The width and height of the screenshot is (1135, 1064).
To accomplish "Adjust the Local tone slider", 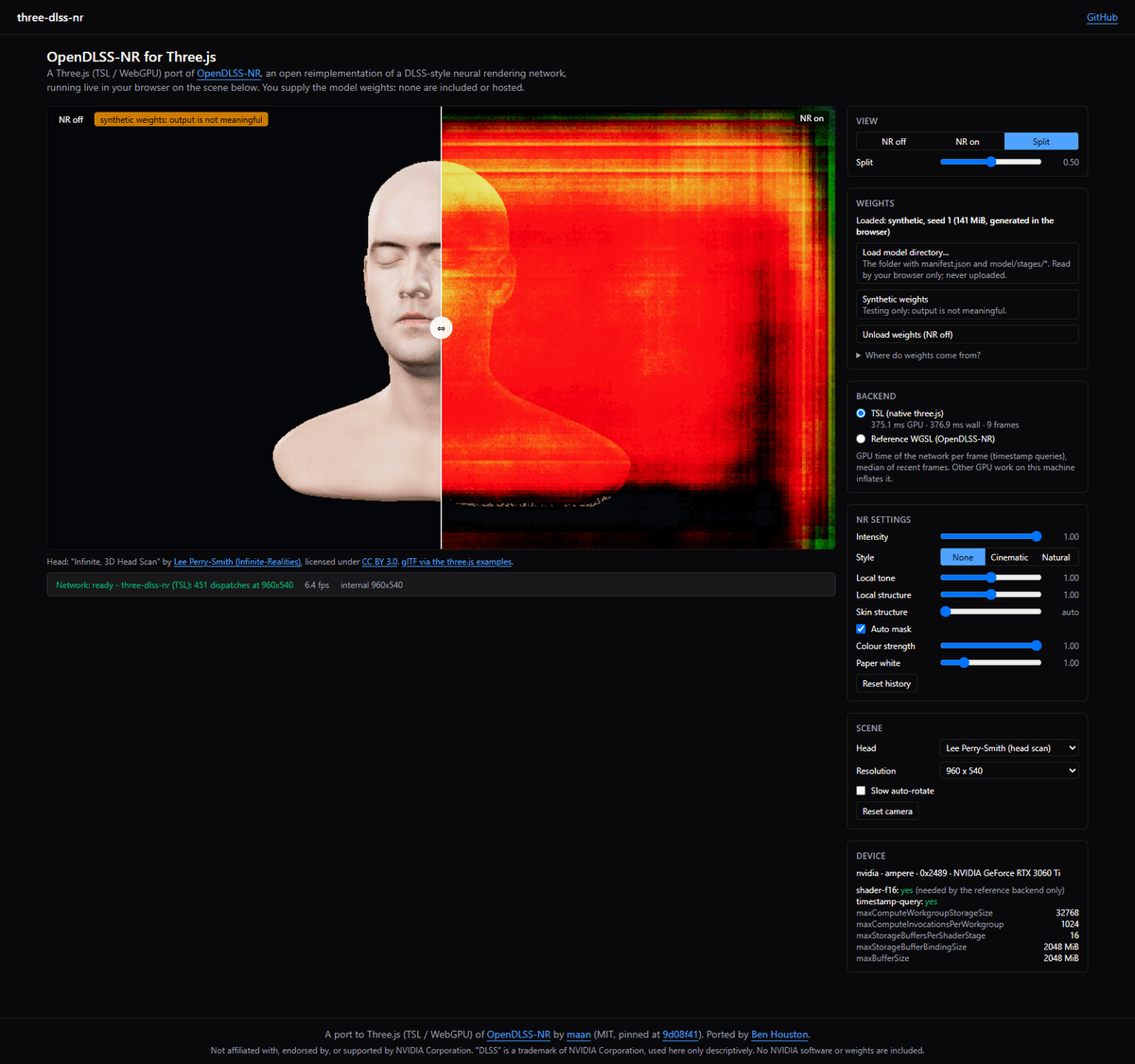I will (x=990, y=578).
